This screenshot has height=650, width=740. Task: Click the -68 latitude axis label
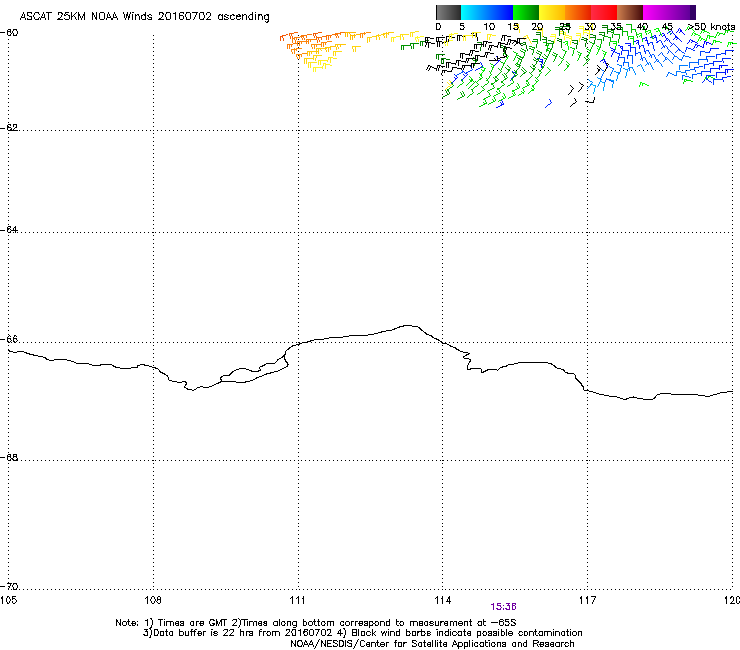point(9,458)
